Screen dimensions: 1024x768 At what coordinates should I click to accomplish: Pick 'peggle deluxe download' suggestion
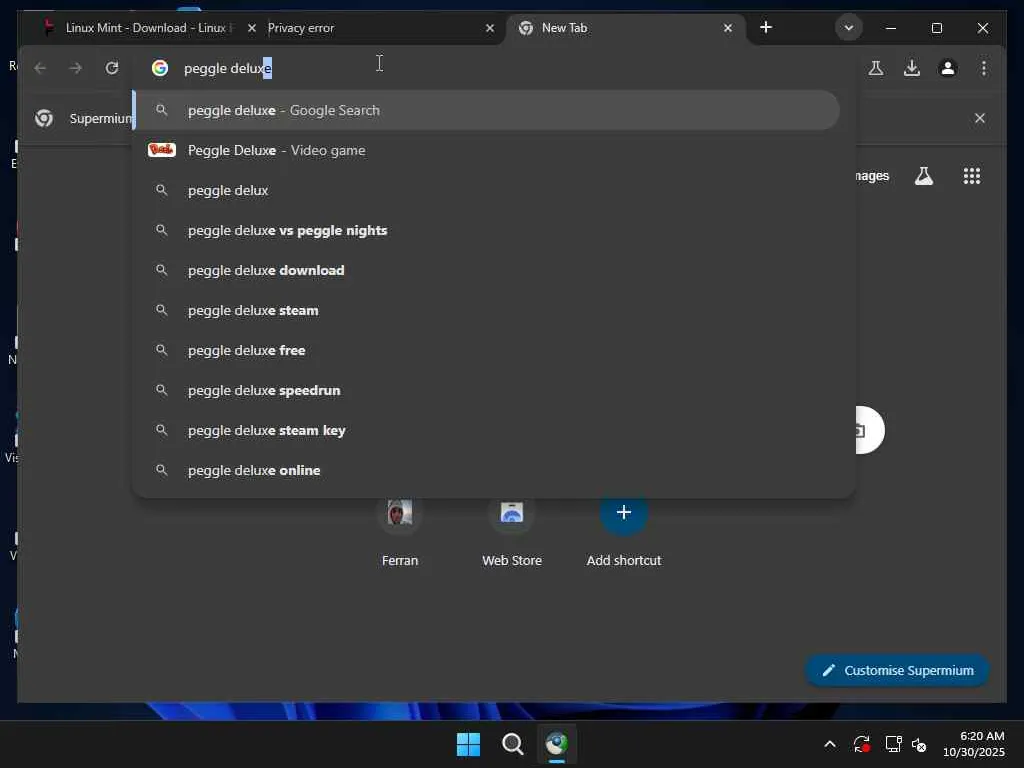pos(487,270)
